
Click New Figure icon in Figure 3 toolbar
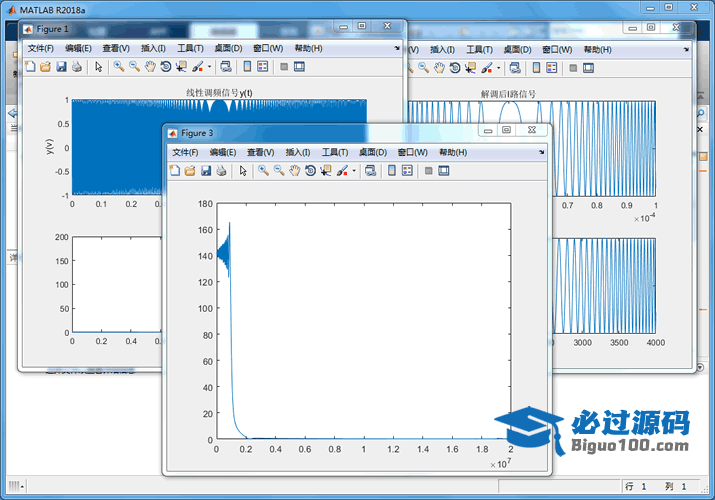174,171
